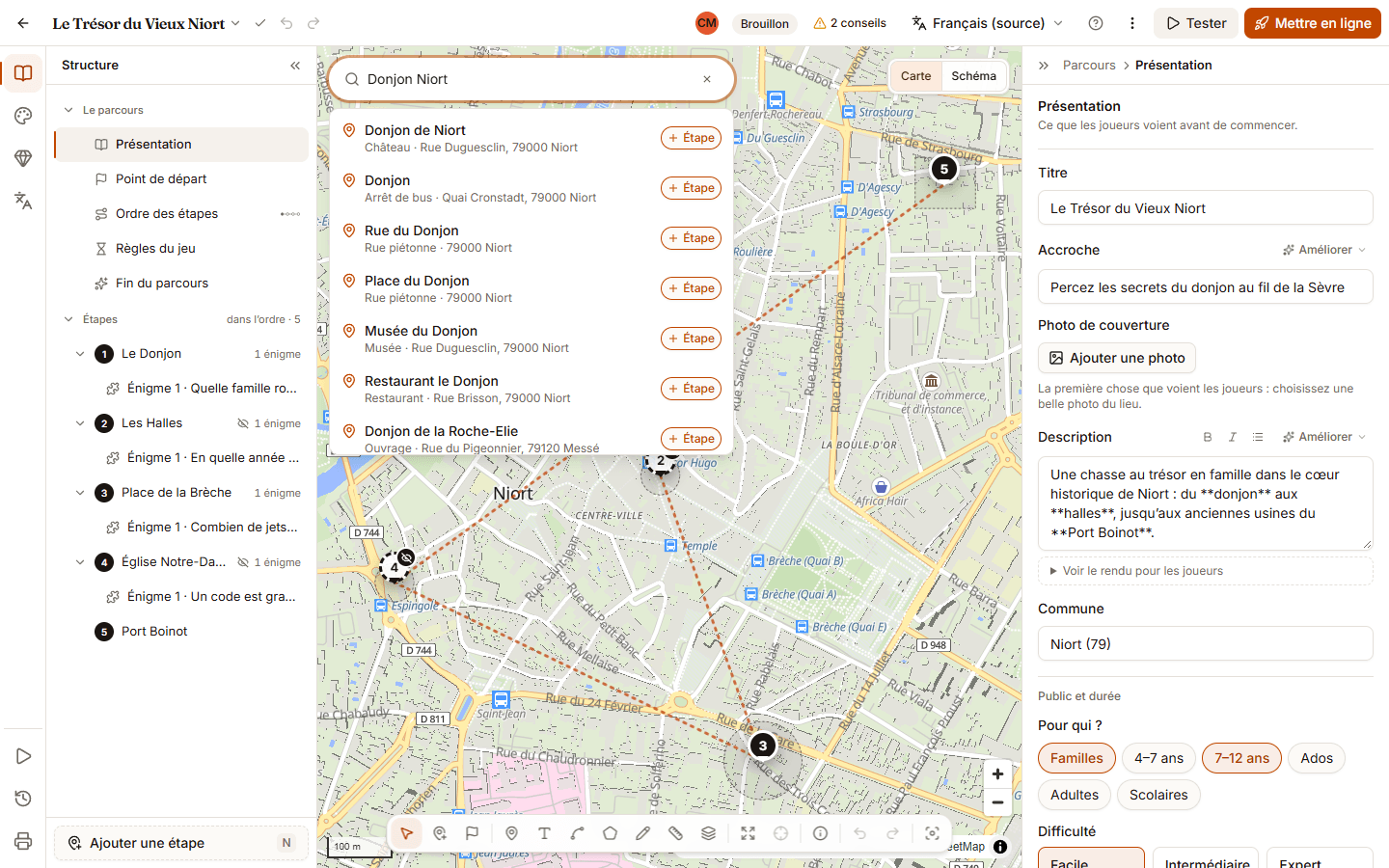Toggle hidden-eye icon on Église Notre-Da... step
The width and height of the screenshot is (1389, 868).
click(x=243, y=562)
